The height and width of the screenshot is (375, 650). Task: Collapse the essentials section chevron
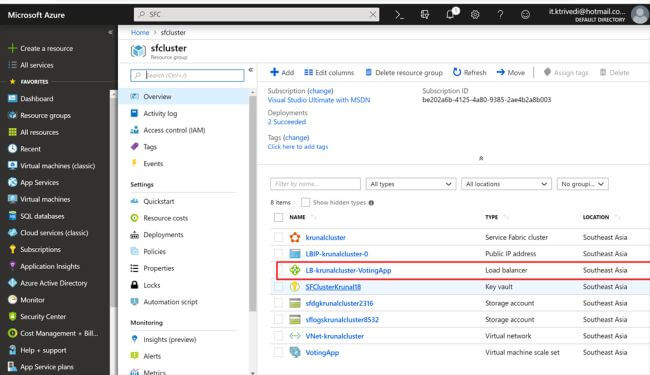(x=481, y=158)
